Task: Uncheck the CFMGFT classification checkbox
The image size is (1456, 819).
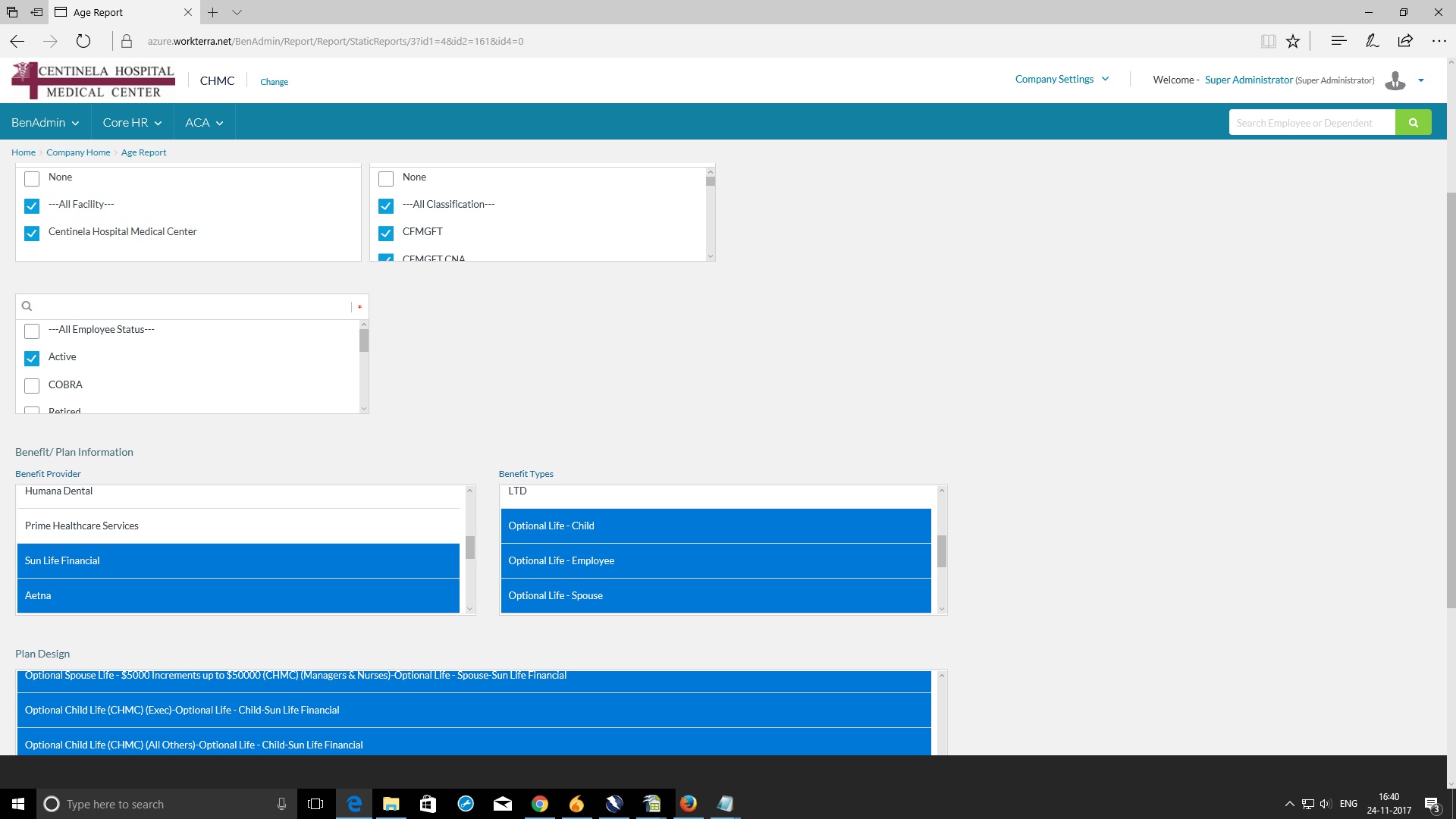Action: pyautogui.click(x=386, y=233)
